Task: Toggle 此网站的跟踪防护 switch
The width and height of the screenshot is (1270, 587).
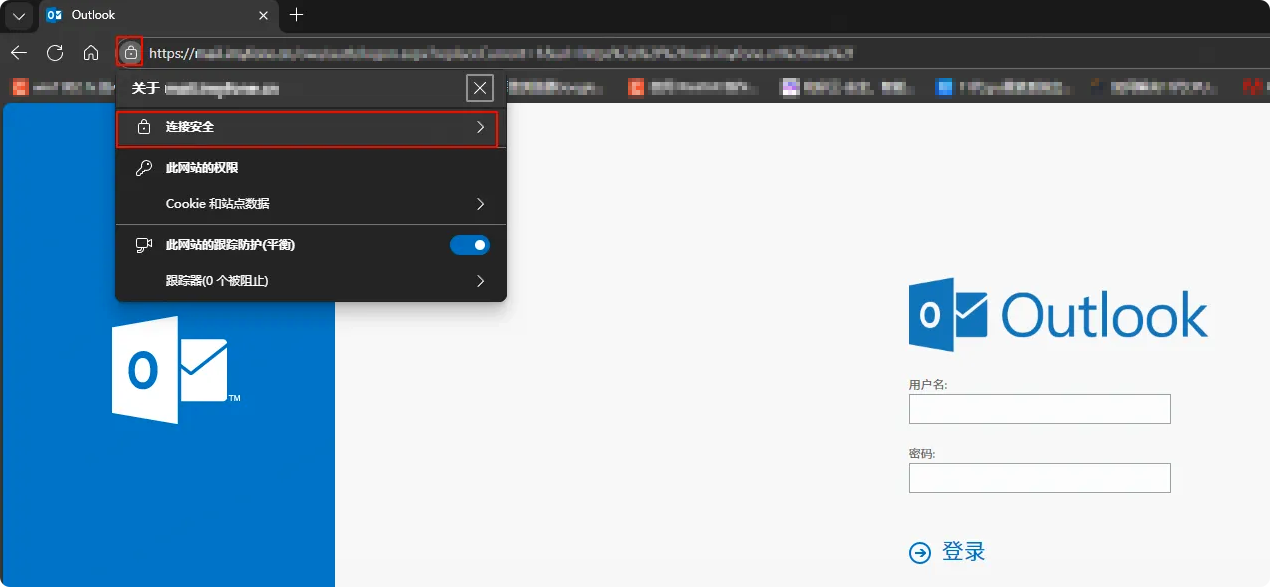Action: (470, 245)
